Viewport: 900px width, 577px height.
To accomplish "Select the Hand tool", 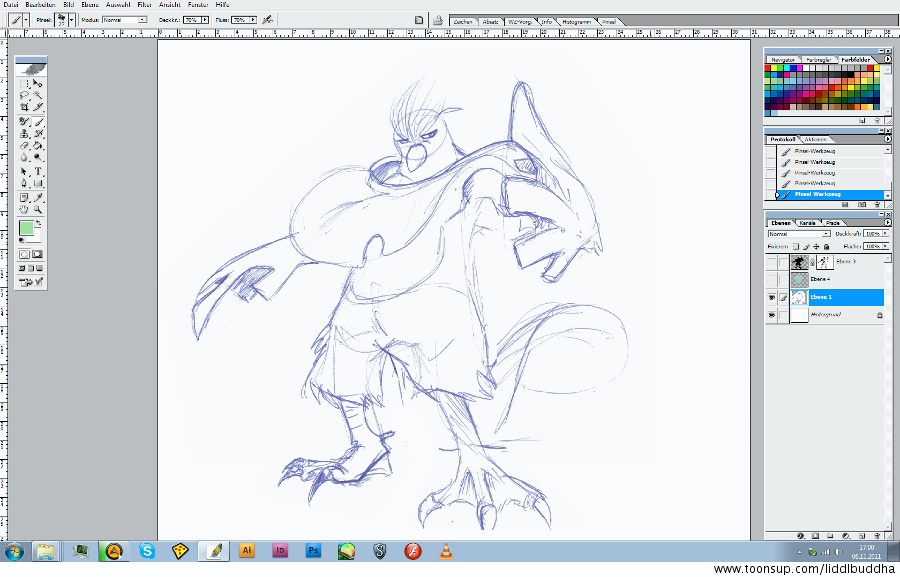I will click(25, 209).
